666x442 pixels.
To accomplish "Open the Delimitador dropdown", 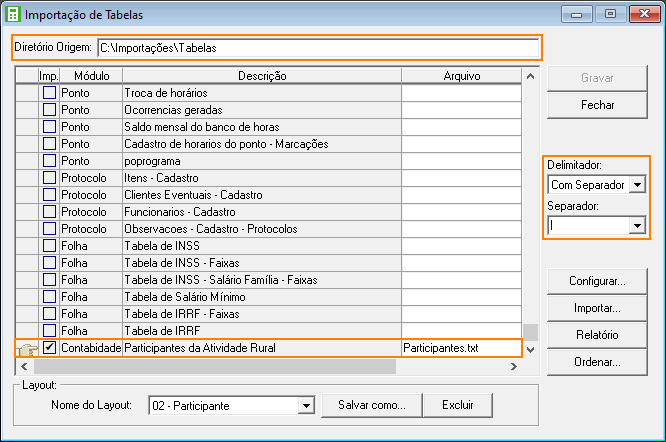I will click(637, 185).
